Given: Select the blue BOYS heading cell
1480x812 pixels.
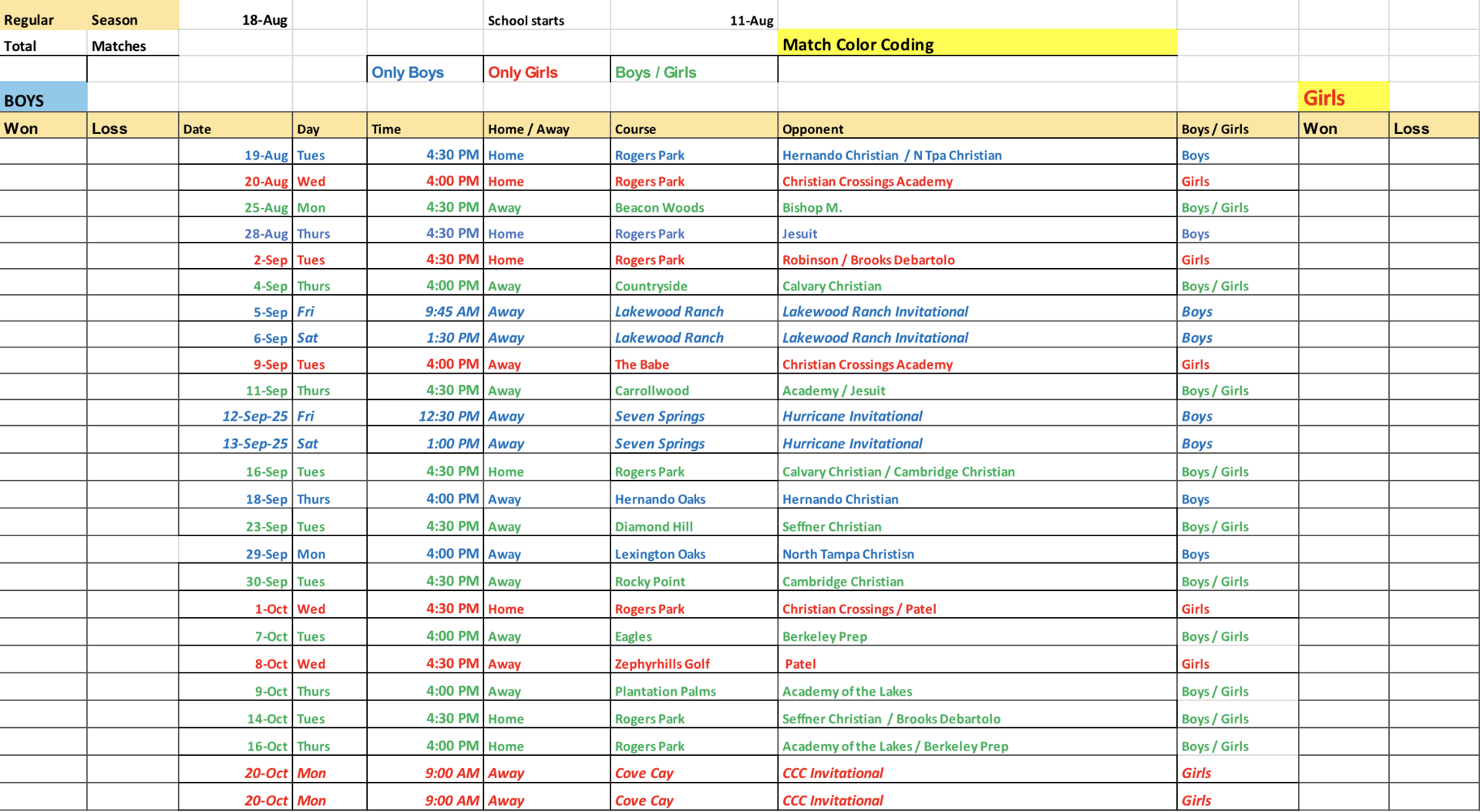Looking at the screenshot, I should coord(43,100).
